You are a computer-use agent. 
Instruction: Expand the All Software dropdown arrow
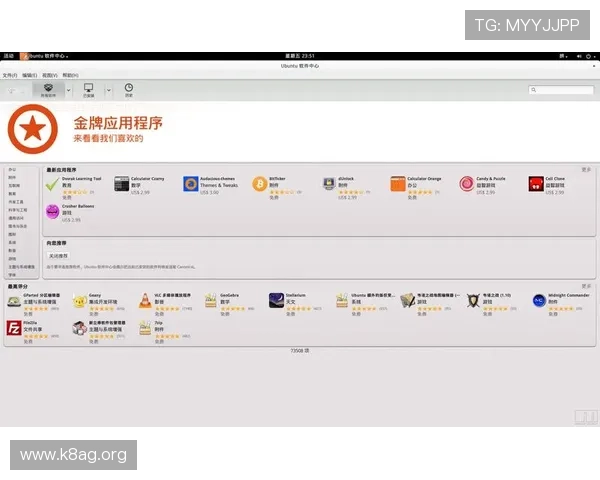point(69,91)
